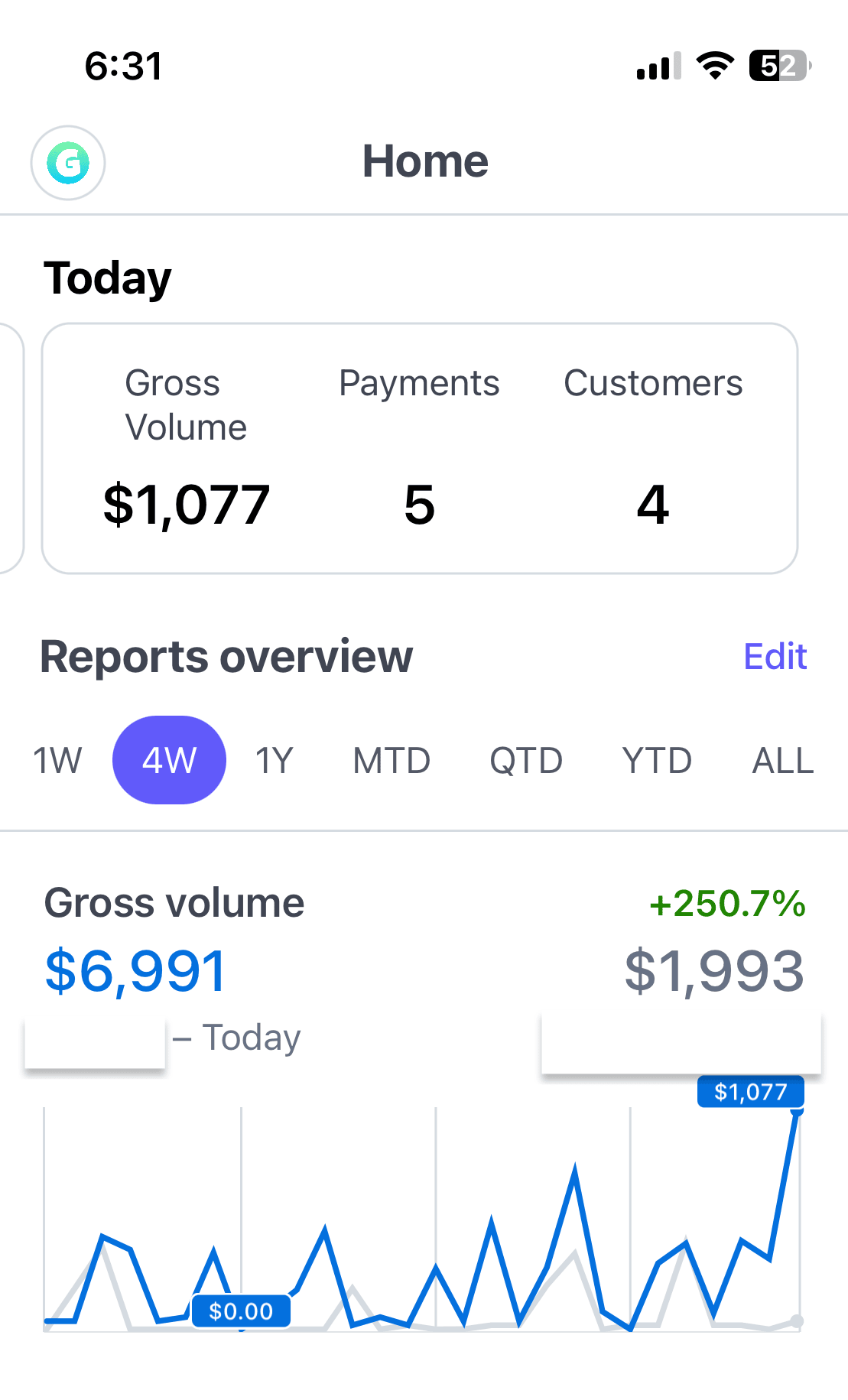Viewport: 848px width, 1400px height.
Task: Choose the QTD range option
Action: [x=526, y=761]
